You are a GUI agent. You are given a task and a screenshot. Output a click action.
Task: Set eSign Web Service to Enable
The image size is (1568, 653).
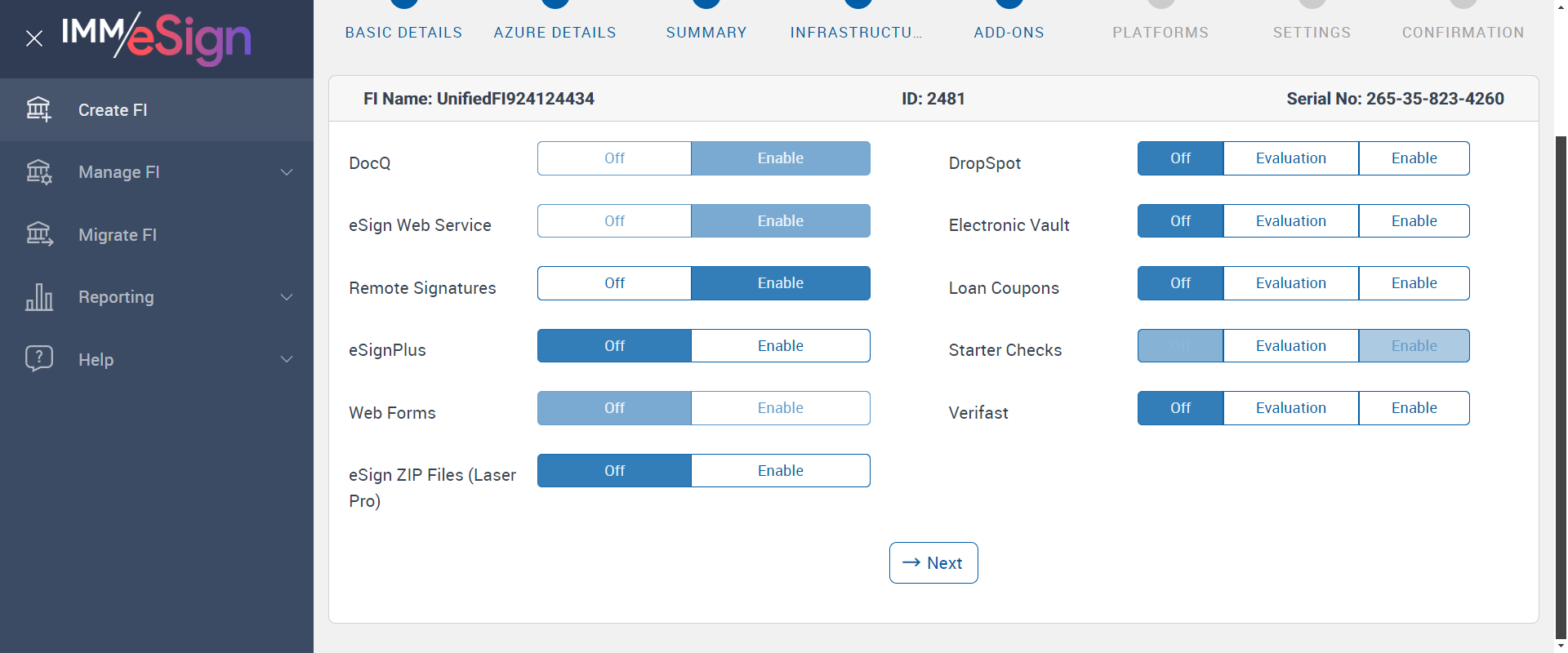pyautogui.click(x=781, y=221)
